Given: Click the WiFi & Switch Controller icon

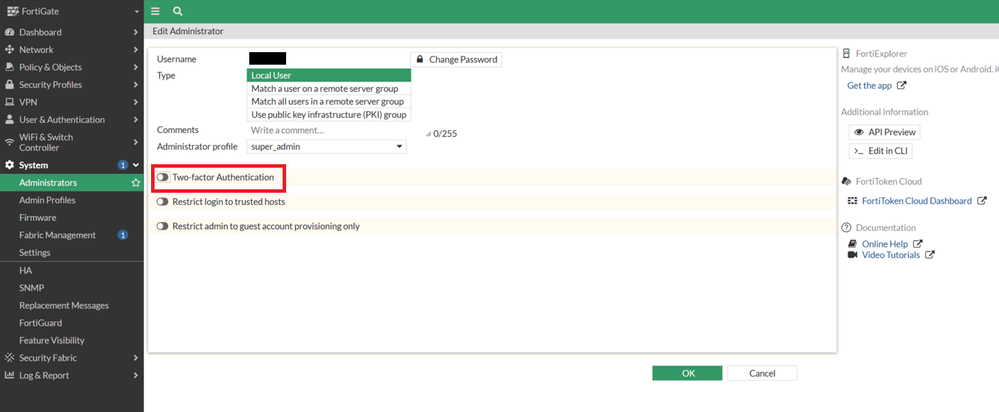Looking at the screenshot, I should (x=10, y=143).
